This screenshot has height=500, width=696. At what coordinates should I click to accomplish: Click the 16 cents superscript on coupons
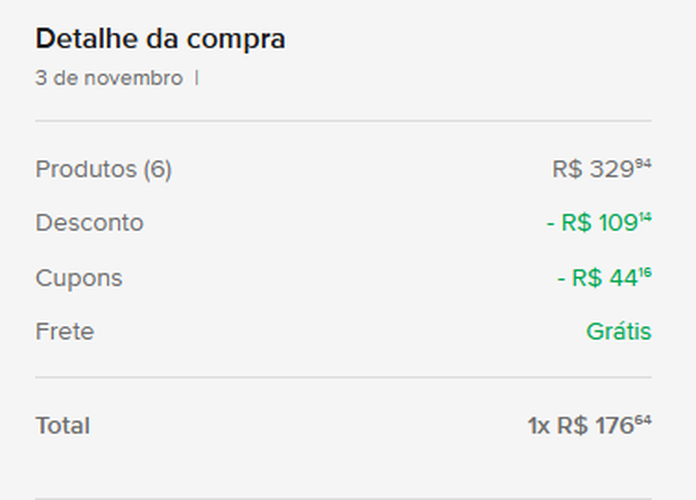(x=645, y=272)
